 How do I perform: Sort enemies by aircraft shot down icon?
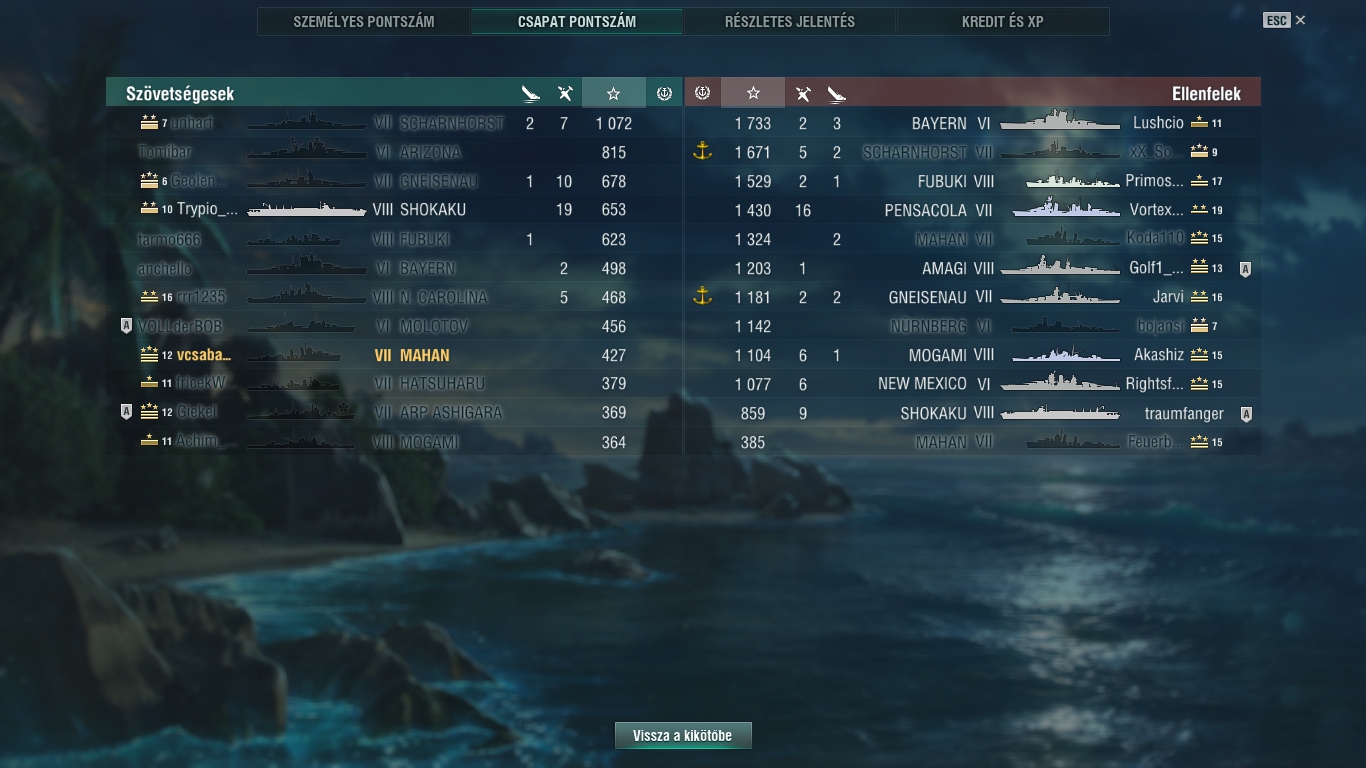(802, 94)
